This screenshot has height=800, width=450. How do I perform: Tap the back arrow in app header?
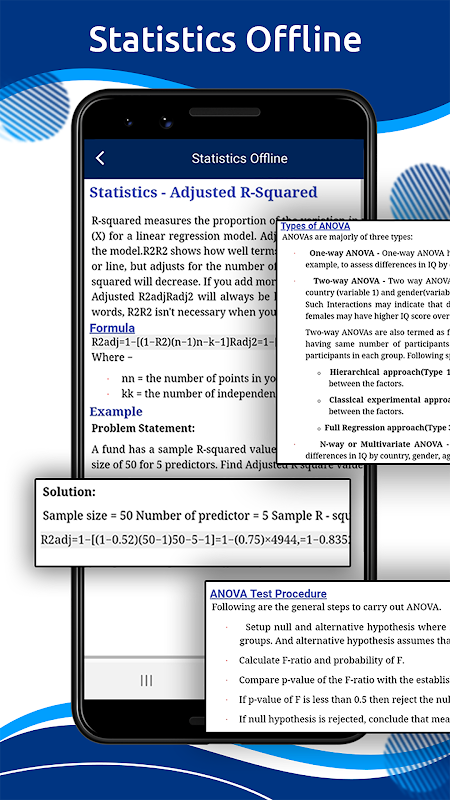pos(100,158)
